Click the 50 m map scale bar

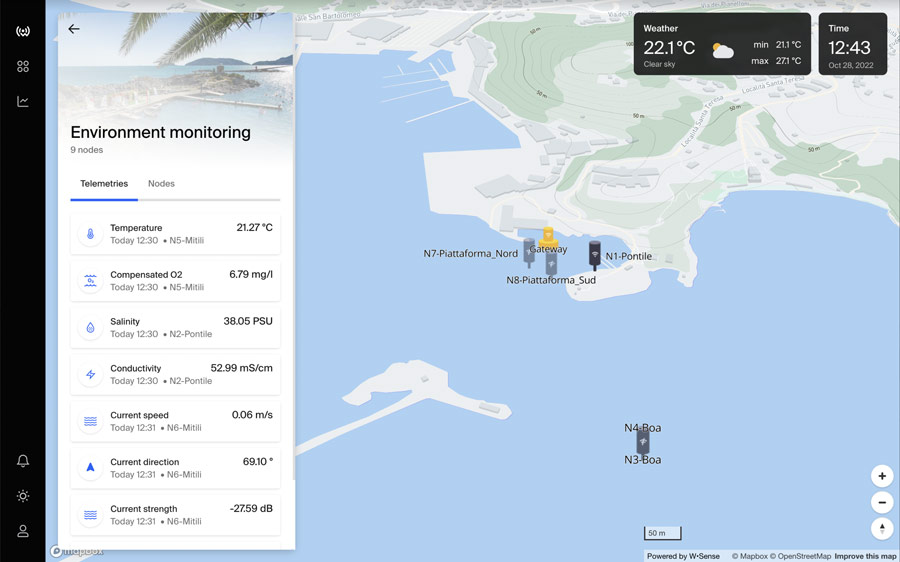(x=662, y=533)
